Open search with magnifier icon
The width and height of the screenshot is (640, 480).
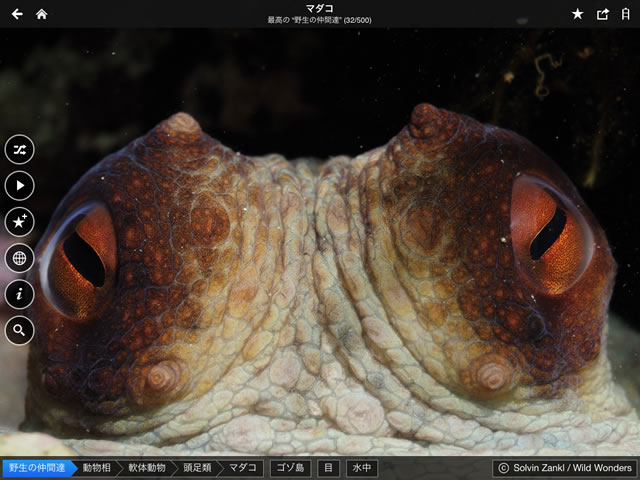tap(20, 330)
